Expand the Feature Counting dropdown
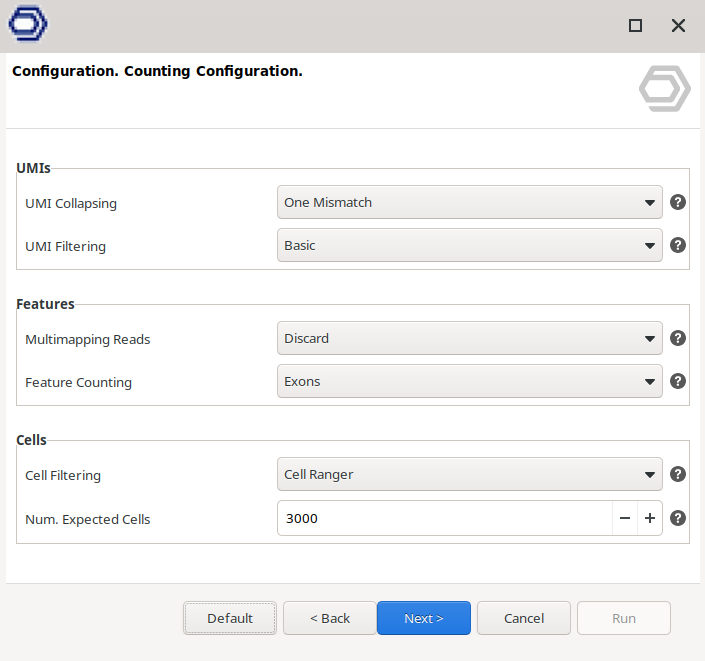 point(469,381)
